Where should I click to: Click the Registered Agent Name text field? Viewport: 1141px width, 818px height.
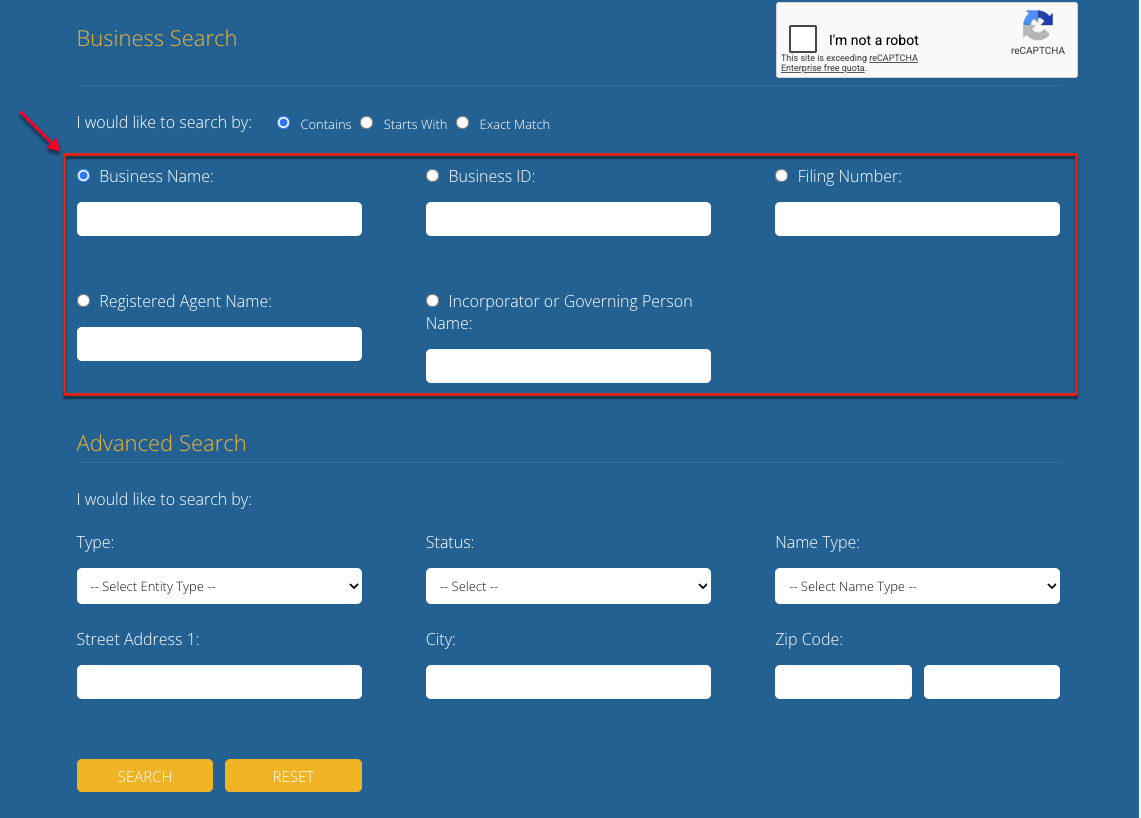point(219,344)
